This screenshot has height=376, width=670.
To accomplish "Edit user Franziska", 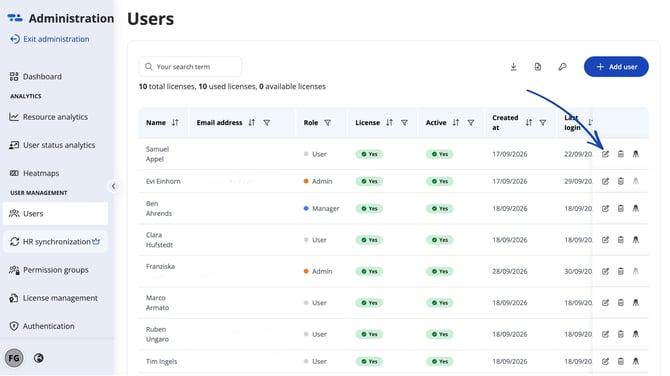I will pos(605,271).
